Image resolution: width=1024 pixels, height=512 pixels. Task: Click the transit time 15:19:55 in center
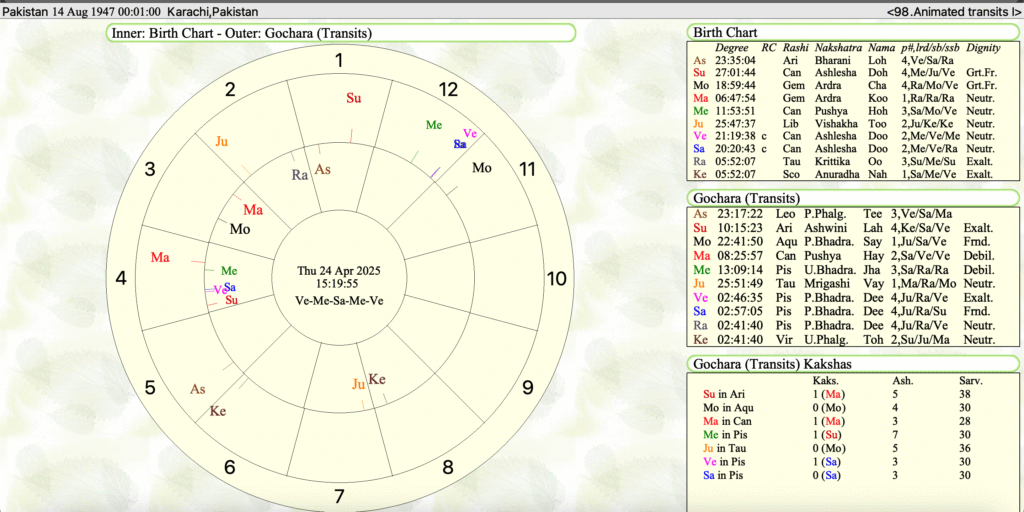point(338,285)
